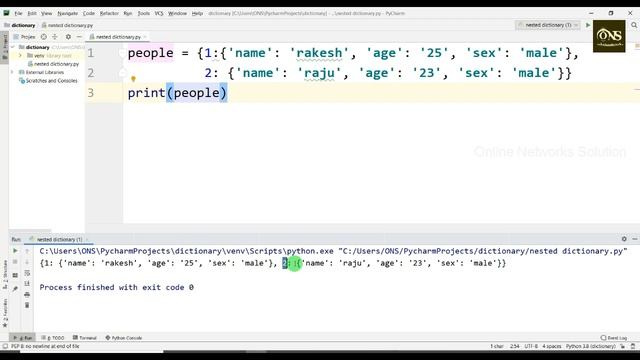
Task: Click the 2:54 line-column indicator
Action: pyautogui.click(x=515, y=347)
